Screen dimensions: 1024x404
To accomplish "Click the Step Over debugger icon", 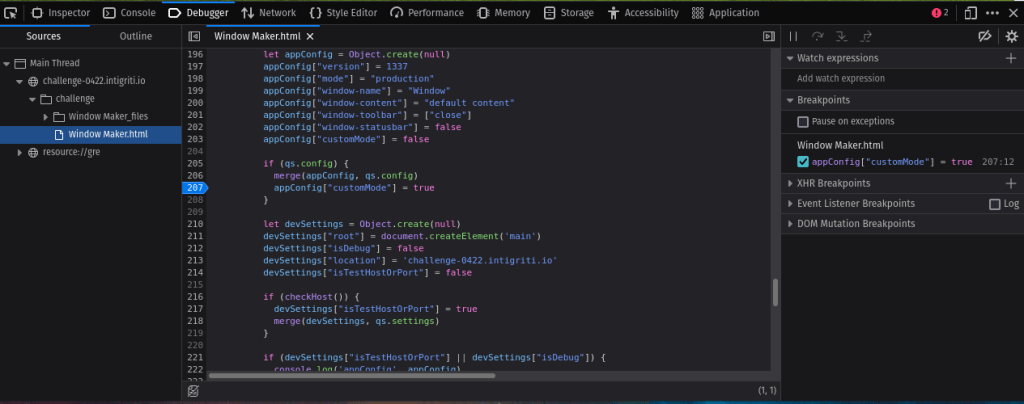I will (817, 36).
